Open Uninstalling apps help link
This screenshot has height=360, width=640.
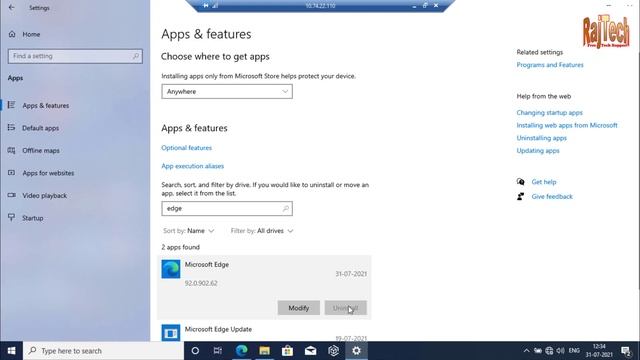coord(542,138)
